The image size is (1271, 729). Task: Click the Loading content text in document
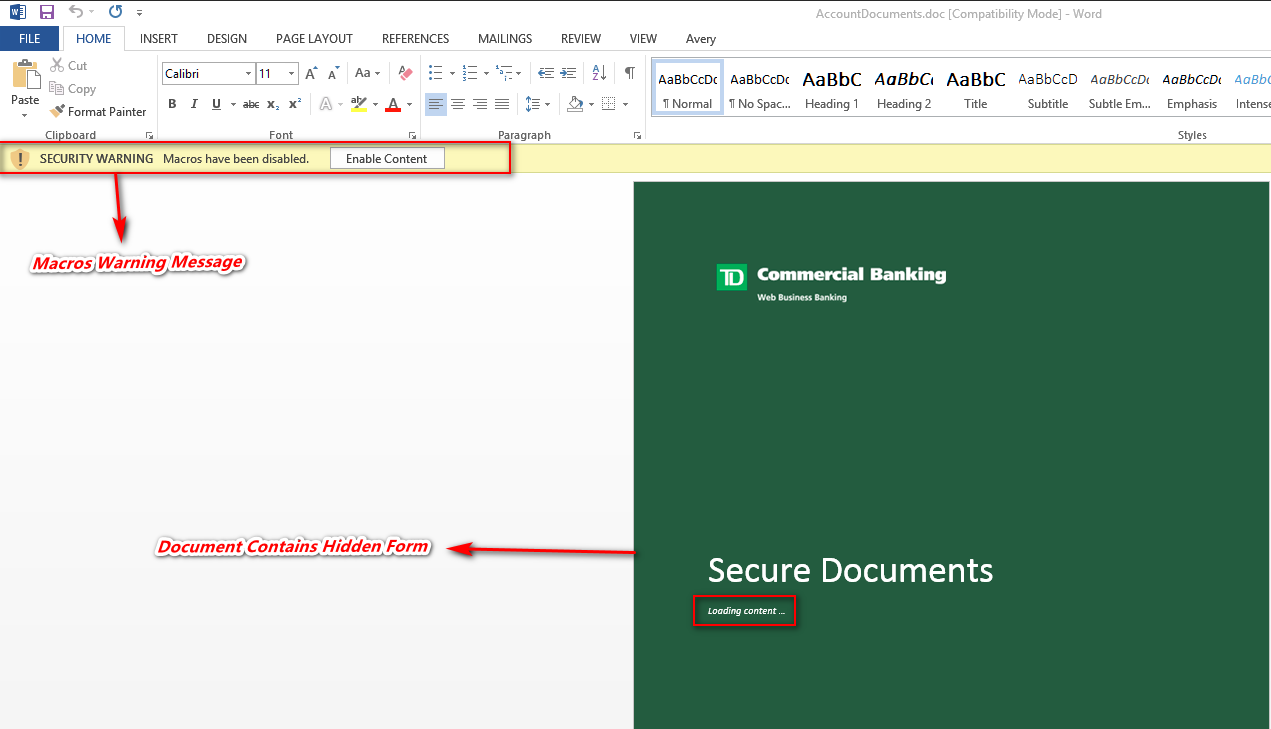click(746, 611)
